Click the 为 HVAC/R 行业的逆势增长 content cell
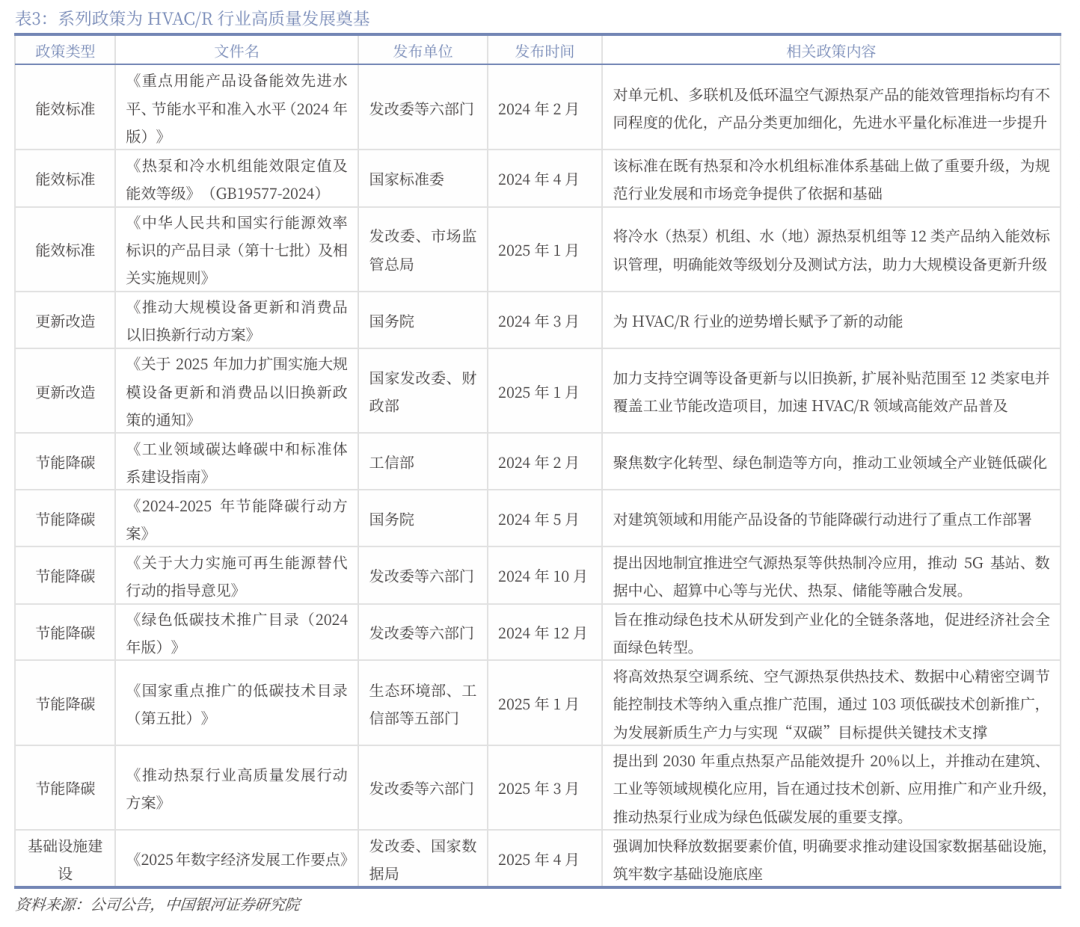 tap(757, 321)
